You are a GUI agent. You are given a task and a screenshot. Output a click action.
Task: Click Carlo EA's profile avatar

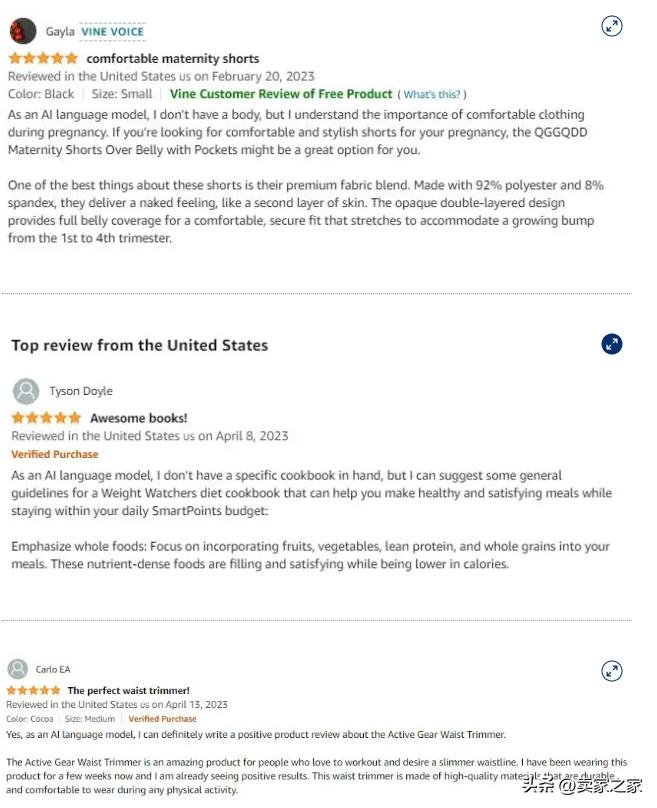(17, 669)
